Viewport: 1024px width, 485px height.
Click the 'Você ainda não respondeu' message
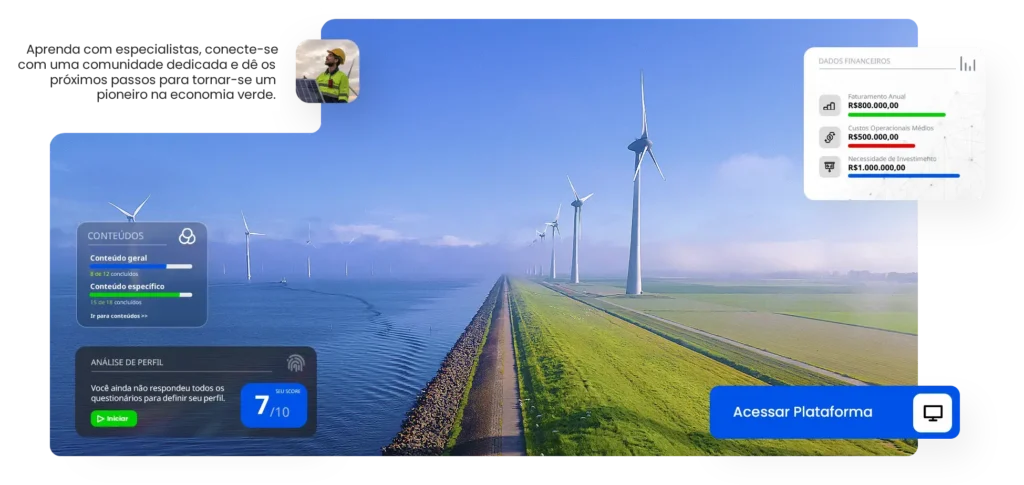(x=158, y=393)
